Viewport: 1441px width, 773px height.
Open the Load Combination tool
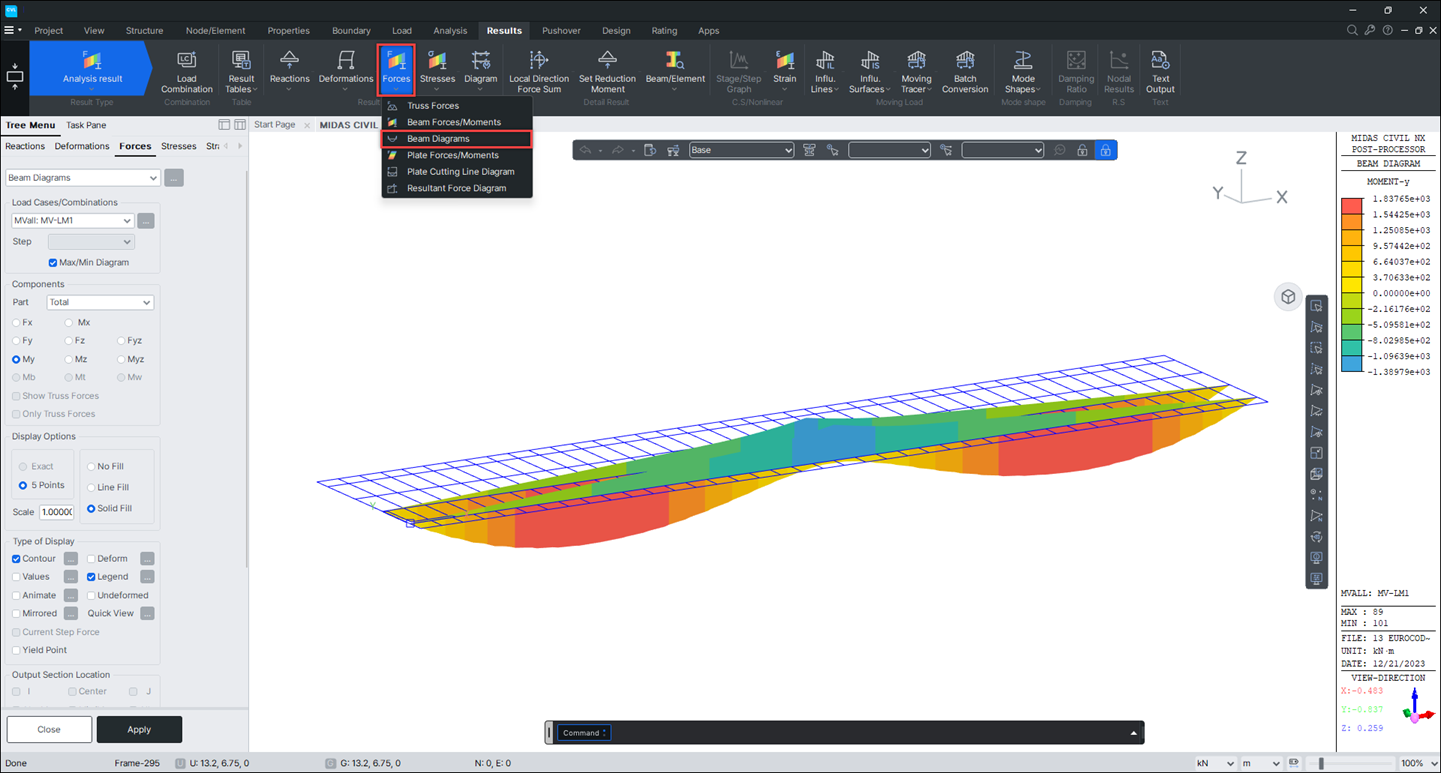[187, 71]
